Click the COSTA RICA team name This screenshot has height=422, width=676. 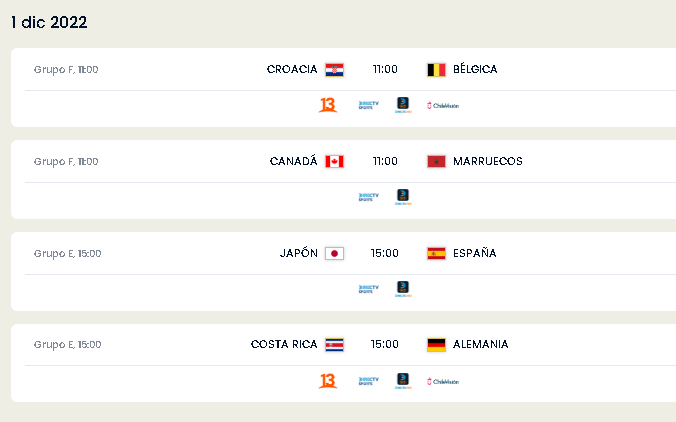point(284,344)
